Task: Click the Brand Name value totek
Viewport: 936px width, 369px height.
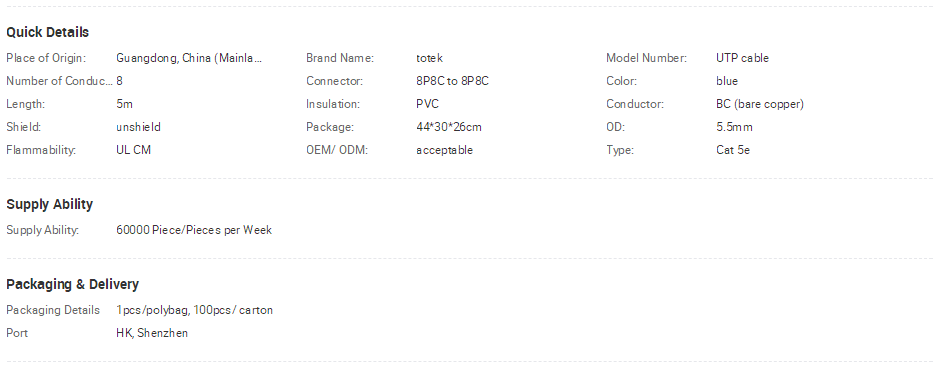Action: click(x=429, y=58)
